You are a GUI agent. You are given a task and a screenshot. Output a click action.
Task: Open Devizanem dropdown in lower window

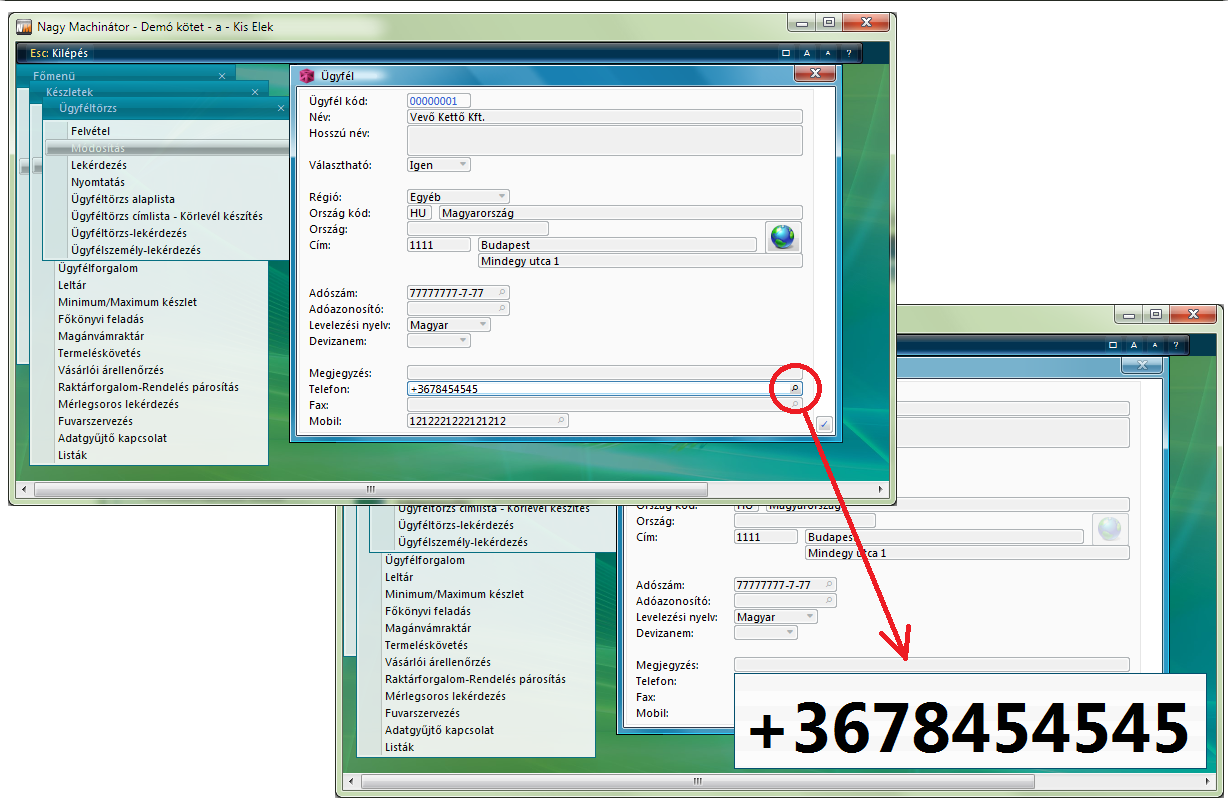(x=765, y=633)
